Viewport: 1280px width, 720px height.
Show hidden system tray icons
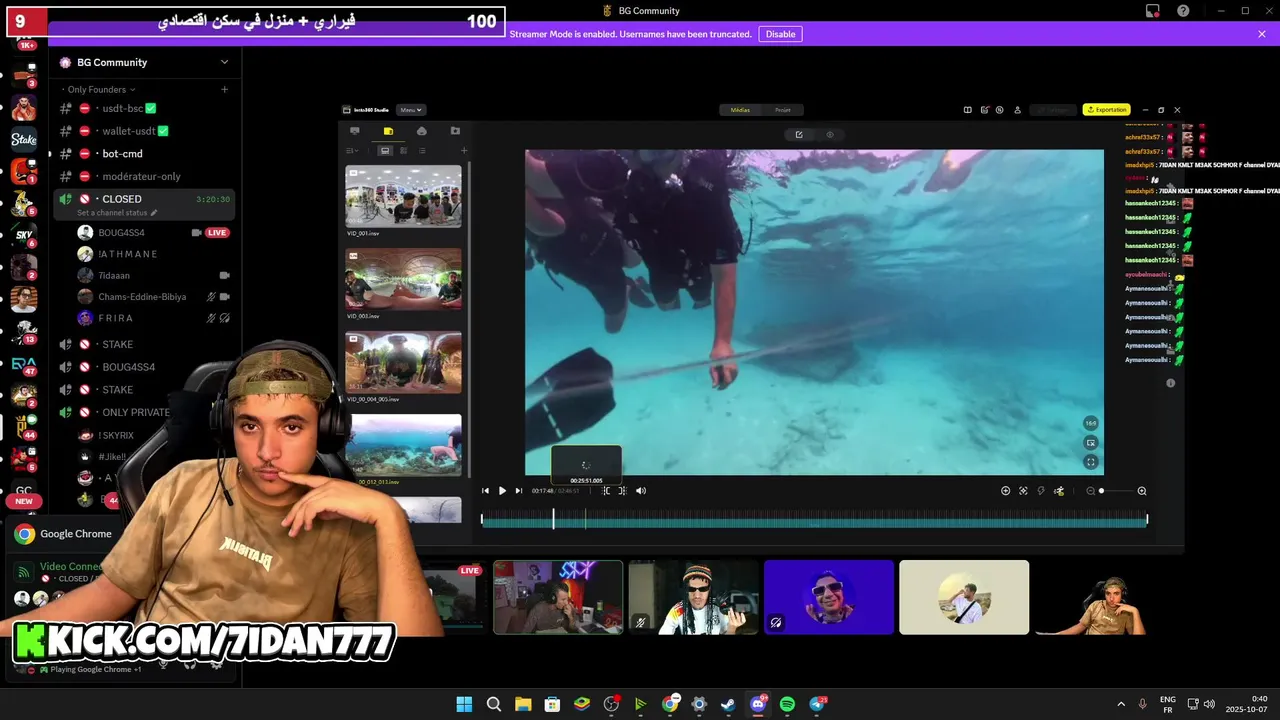click(1121, 704)
